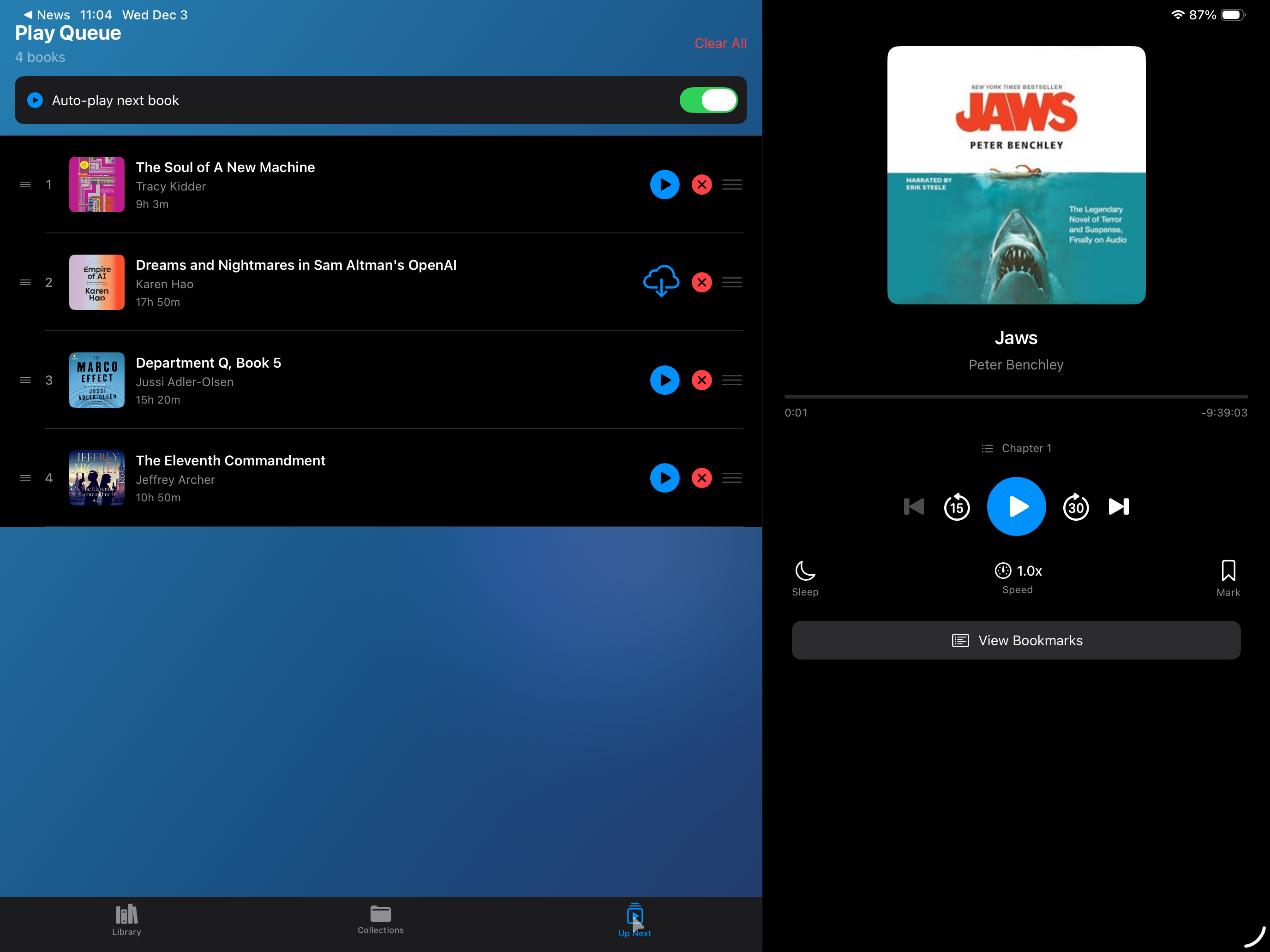Play The Eleventh Commandment
Screen dimensions: 1270x952
(x=664, y=478)
